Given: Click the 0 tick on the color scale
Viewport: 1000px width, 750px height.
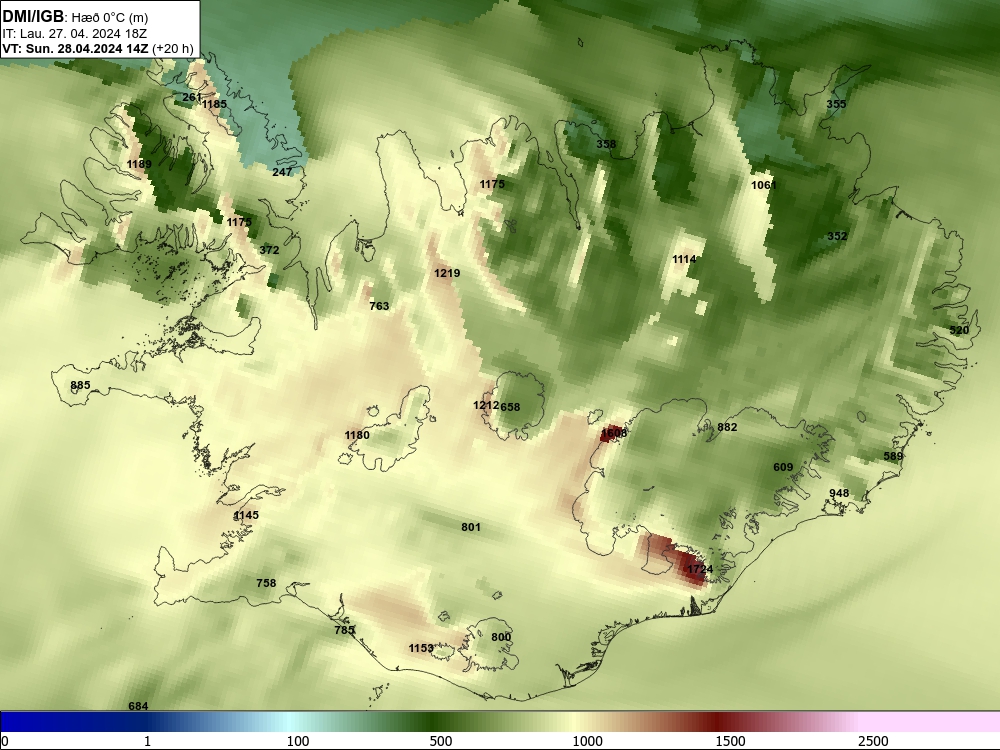Looking at the screenshot, I should tap(5, 741).
